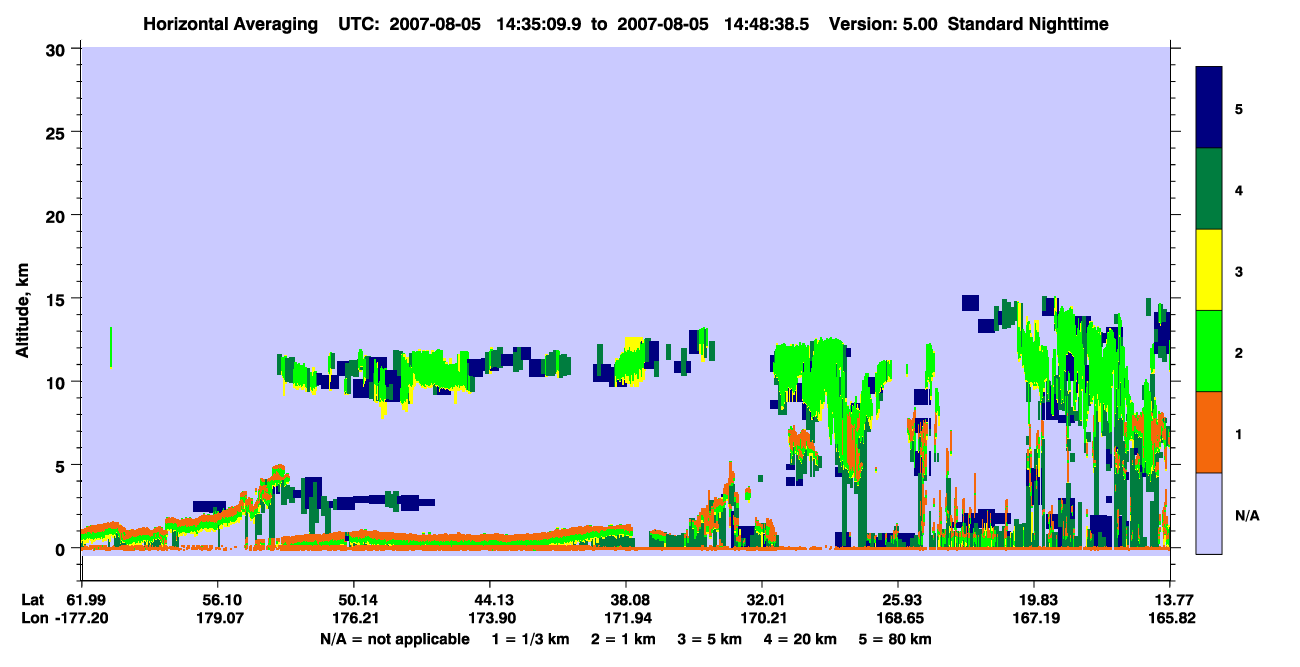
Task: Click the 20 altitude tick label
Action: 56,216
